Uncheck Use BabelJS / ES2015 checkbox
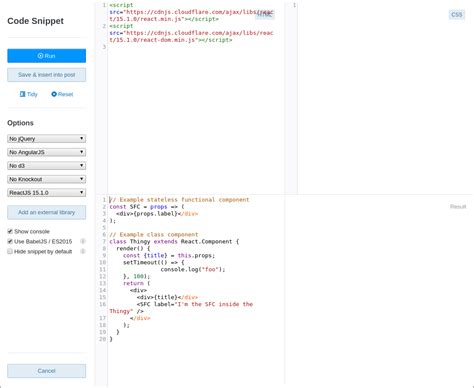 click(10, 241)
